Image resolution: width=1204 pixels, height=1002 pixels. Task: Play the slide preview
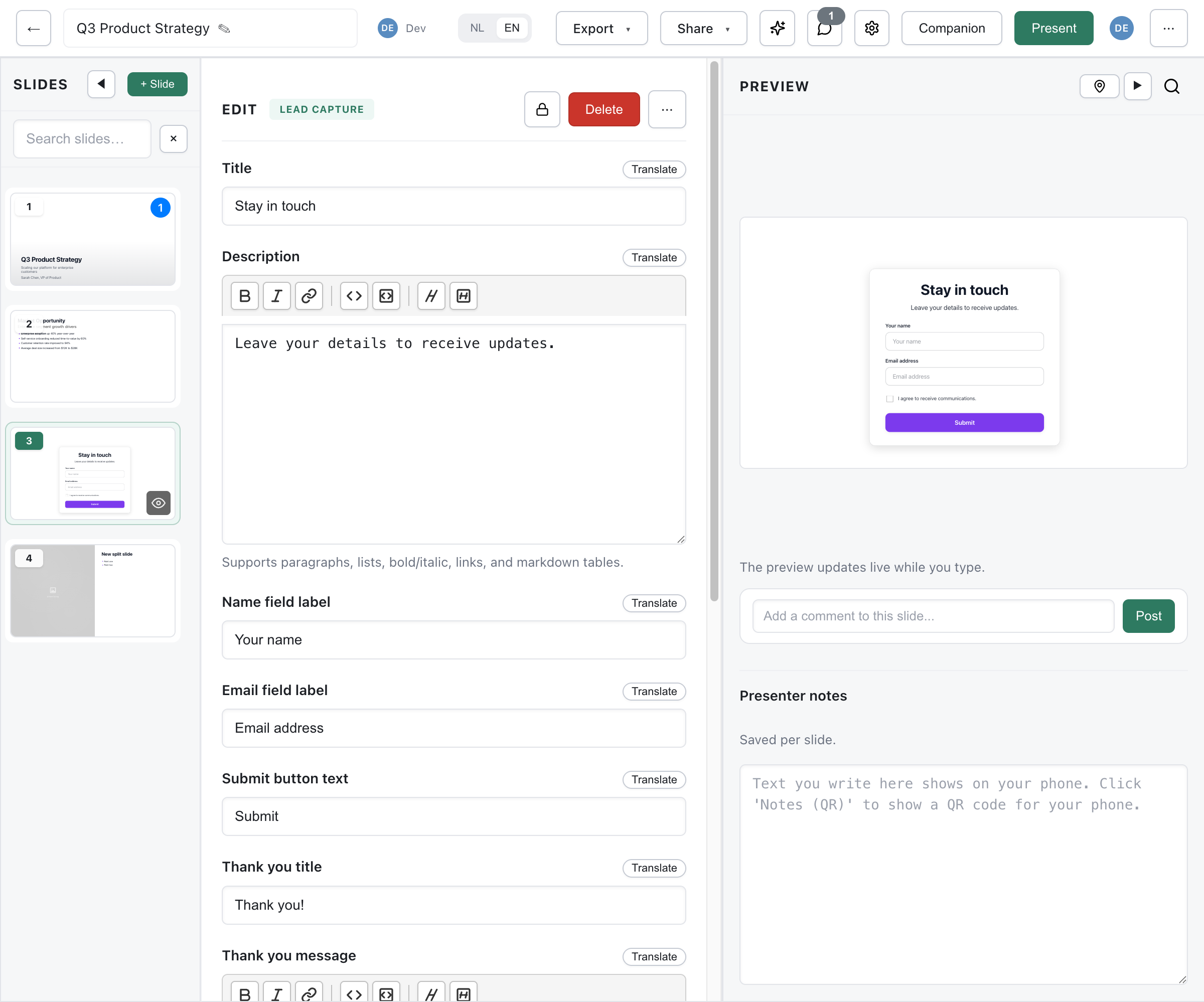pos(1137,86)
